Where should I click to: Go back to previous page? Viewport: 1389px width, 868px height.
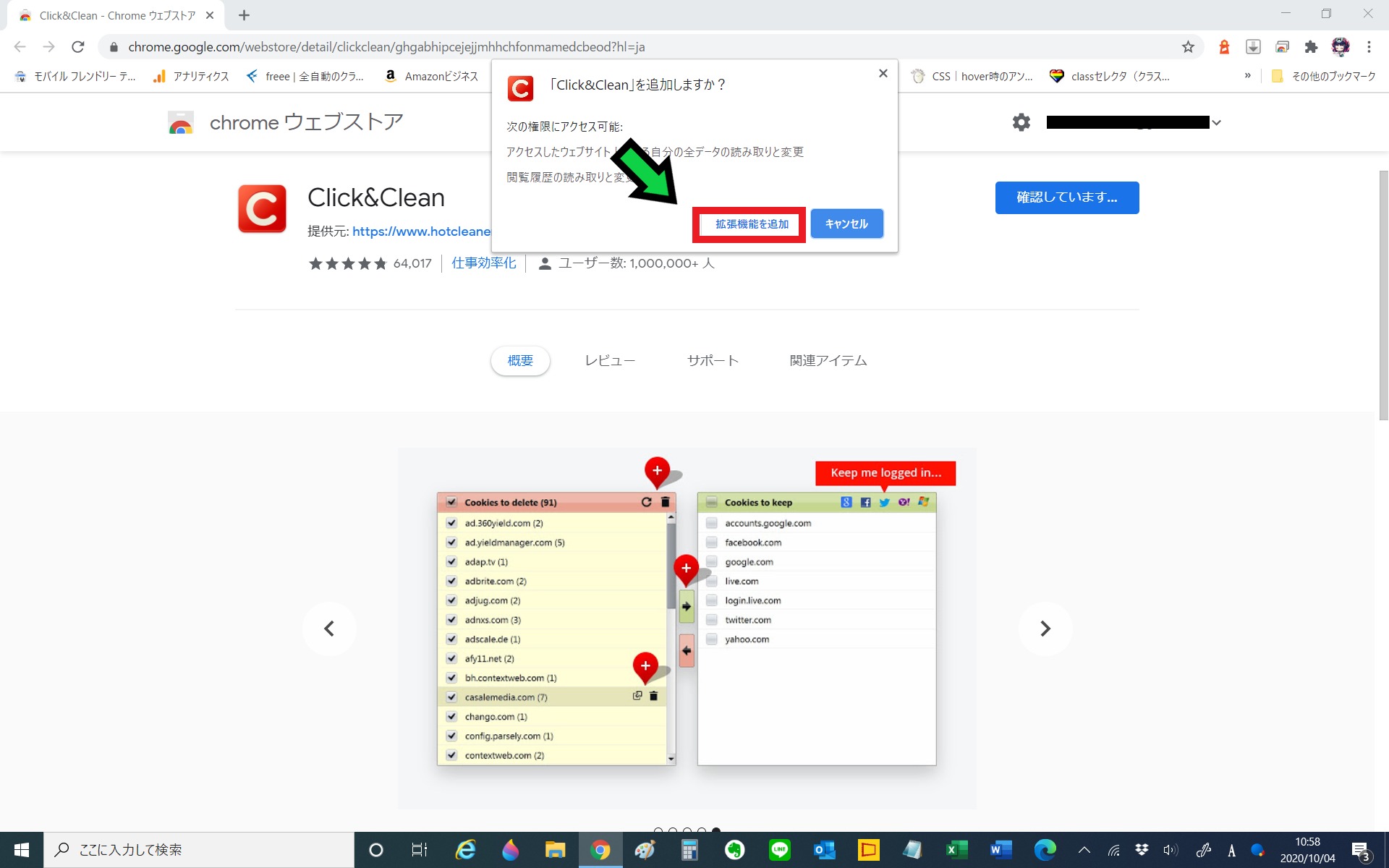pos(20,47)
